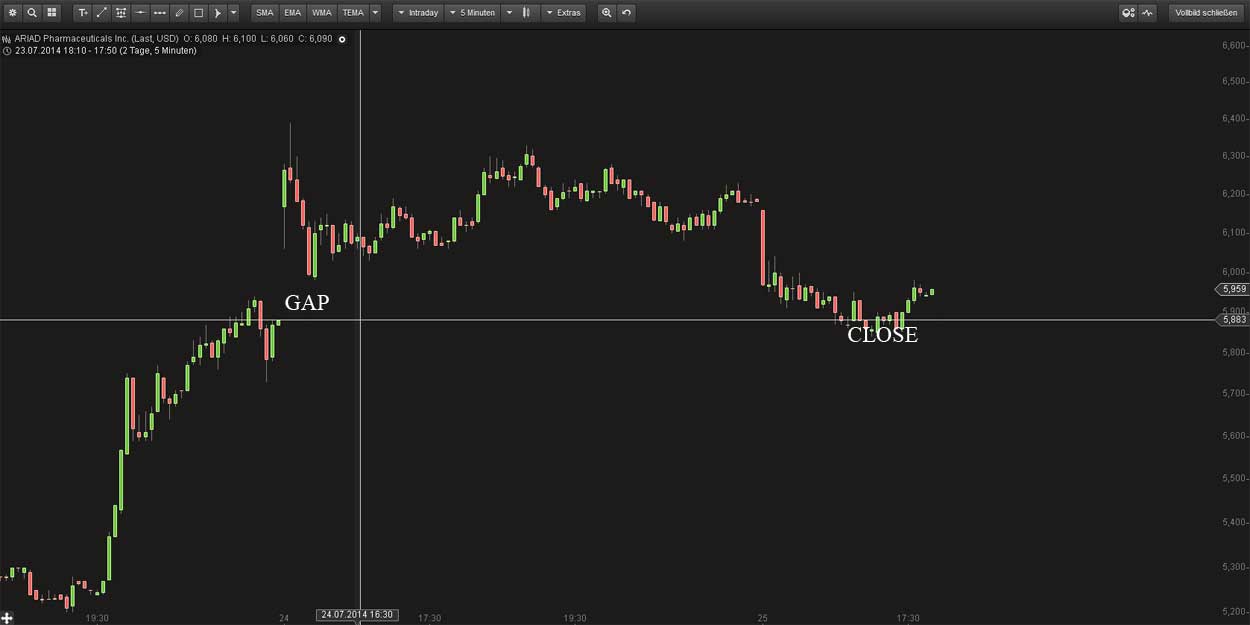Select the 5,959 price marker on axis
The image size is (1250, 625).
click(1232, 288)
